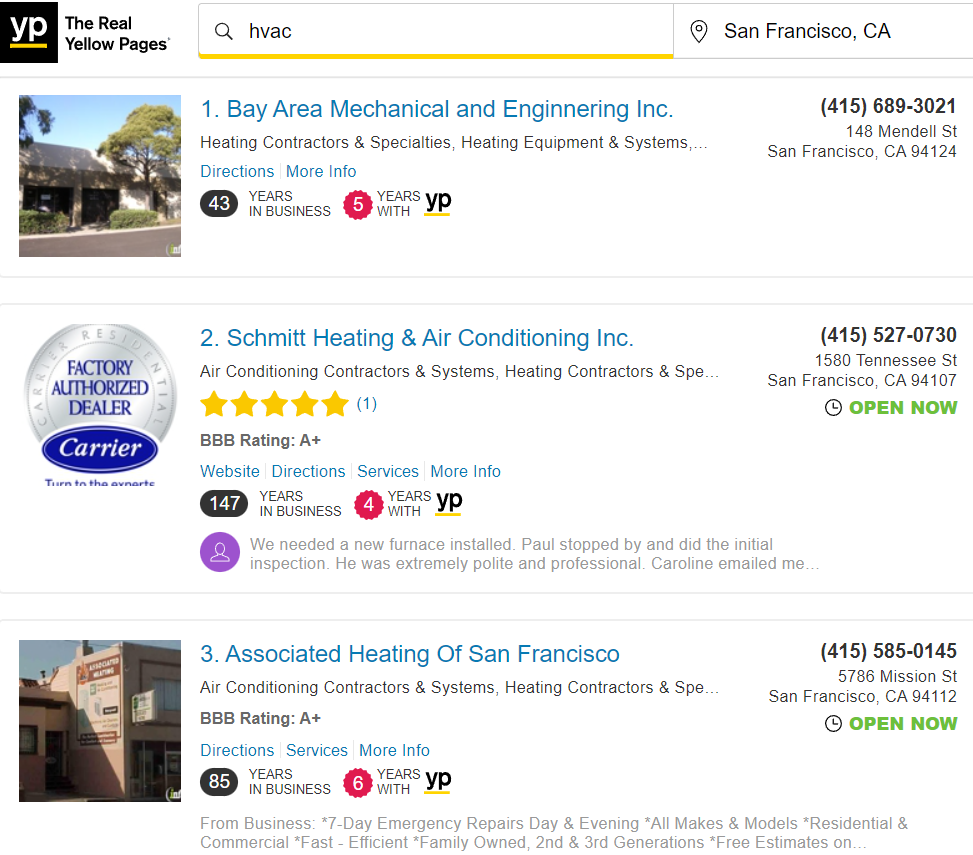Open More Info for Associated Heating
This screenshot has height=855, width=973.
tap(394, 750)
